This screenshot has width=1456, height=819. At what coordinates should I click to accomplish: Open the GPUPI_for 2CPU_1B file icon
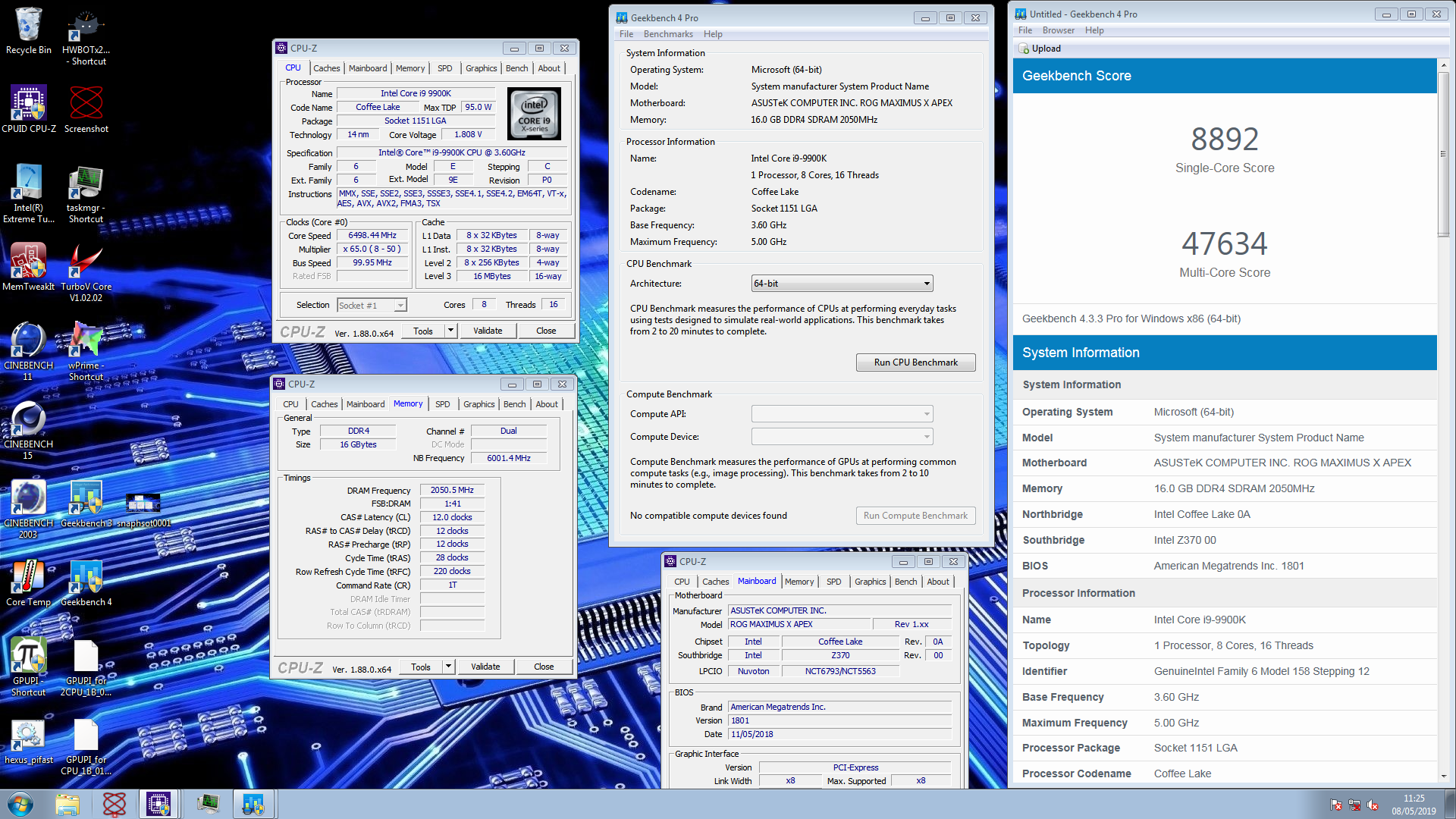click(86, 667)
